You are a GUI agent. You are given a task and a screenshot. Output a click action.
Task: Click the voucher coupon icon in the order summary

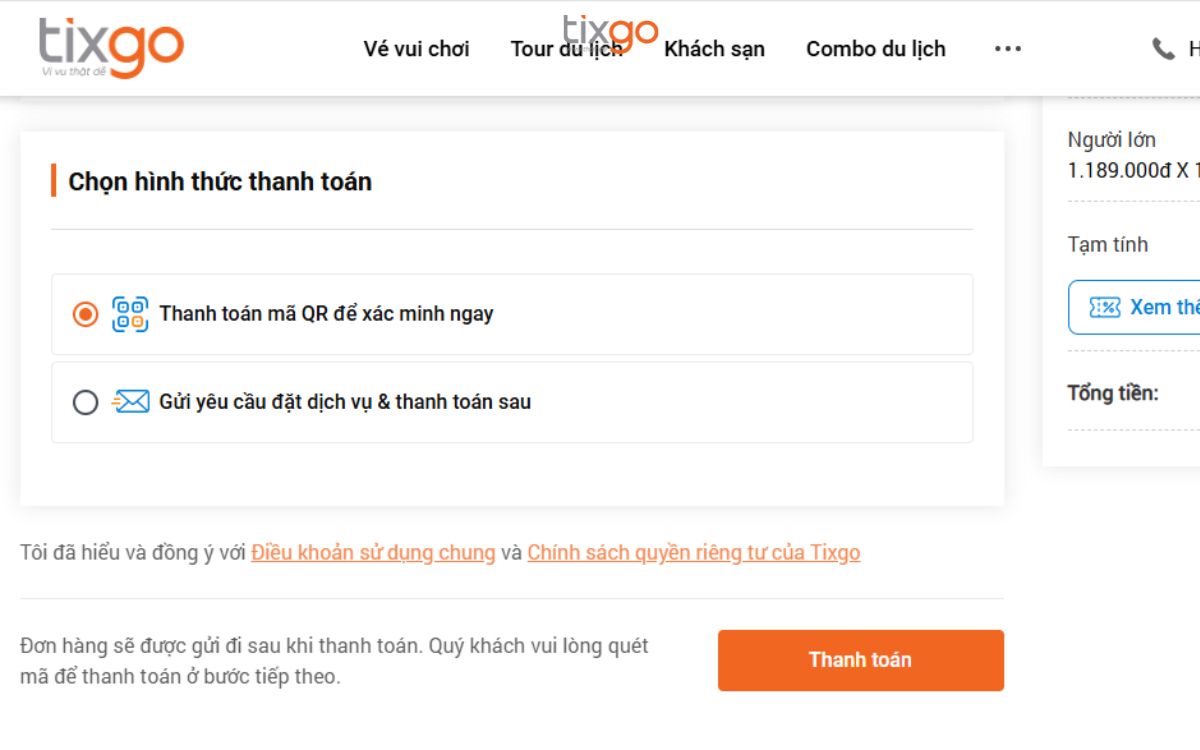1104,307
